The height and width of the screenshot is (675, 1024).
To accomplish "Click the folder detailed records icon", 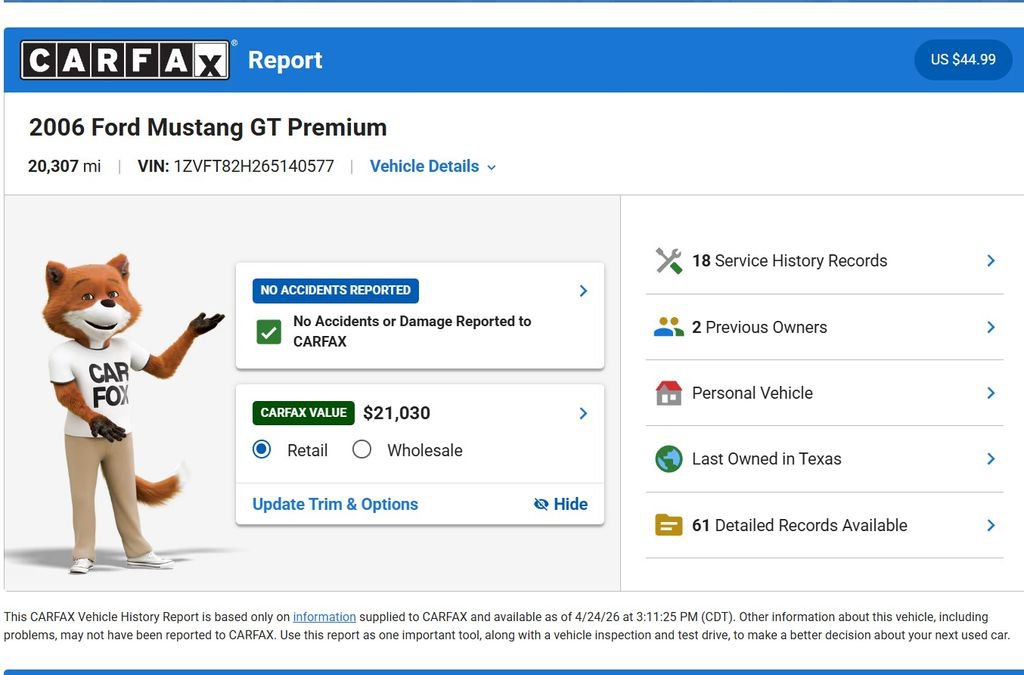I will click(669, 525).
